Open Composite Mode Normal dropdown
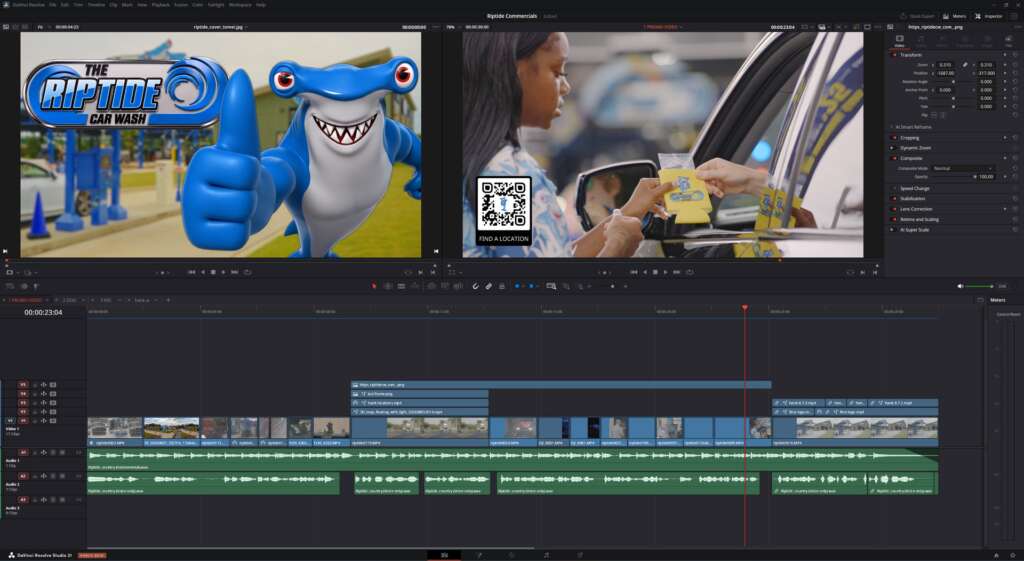This screenshot has height=561, width=1024. pyautogui.click(x=963, y=168)
